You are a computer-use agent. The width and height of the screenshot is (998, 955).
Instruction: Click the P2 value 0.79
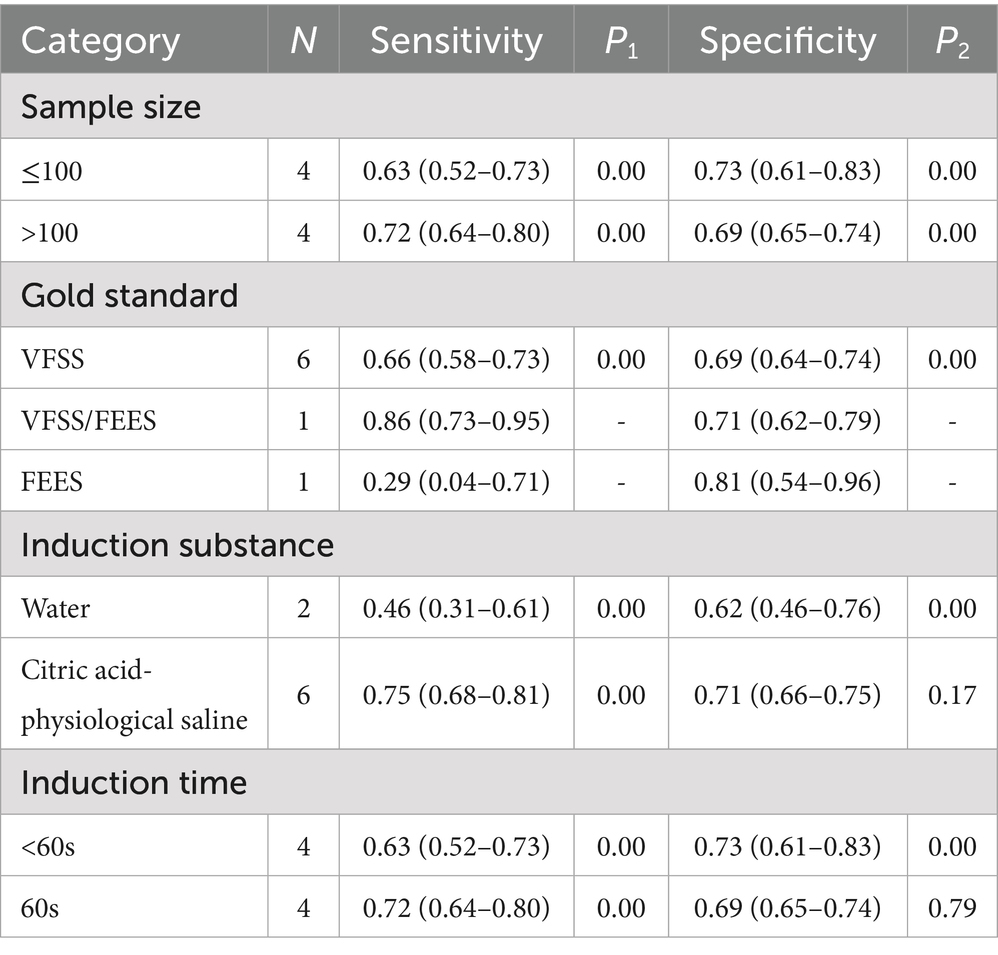point(952,907)
